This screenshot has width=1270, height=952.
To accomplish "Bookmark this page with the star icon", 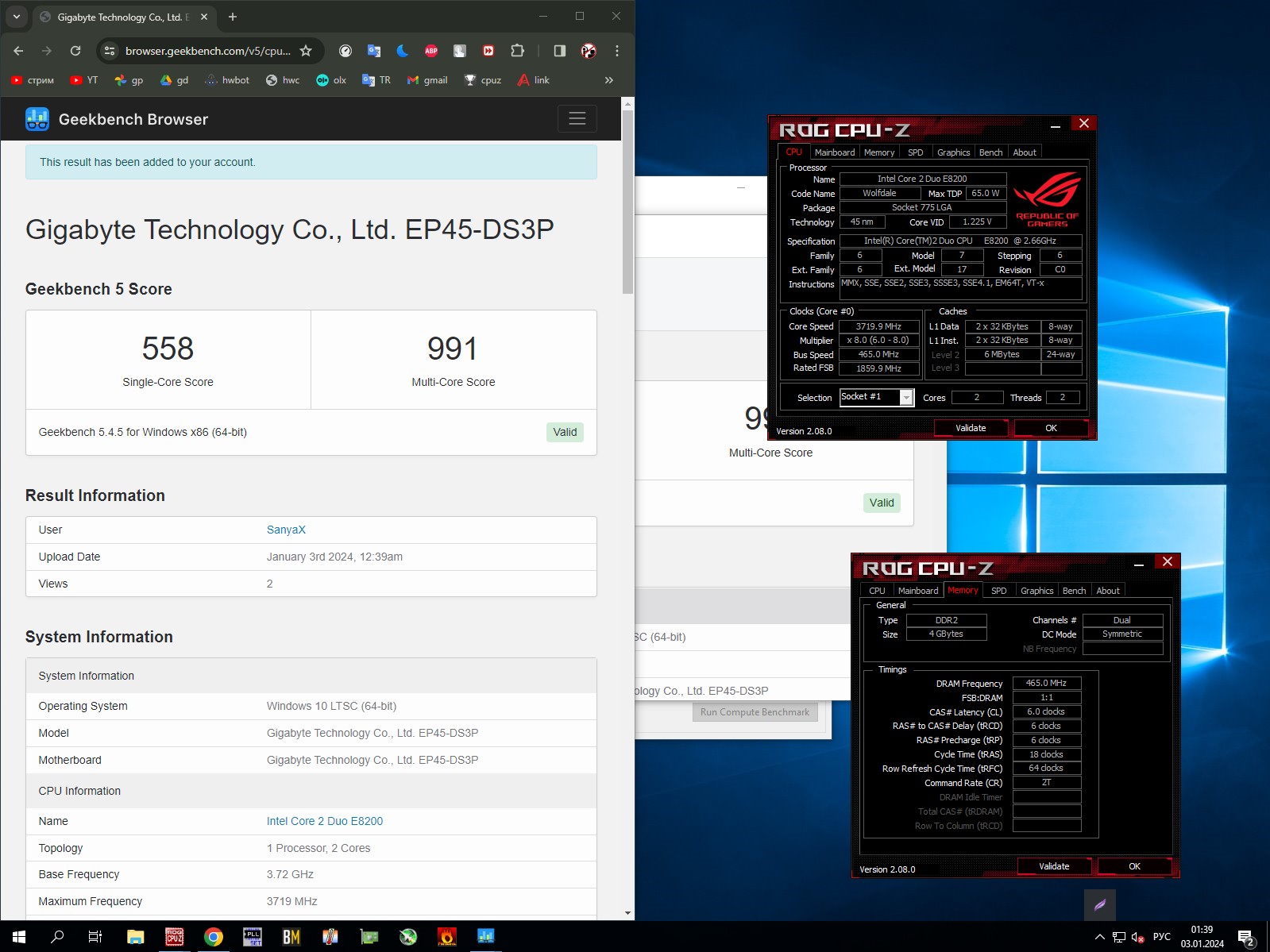I will click(x=306, y=51).
